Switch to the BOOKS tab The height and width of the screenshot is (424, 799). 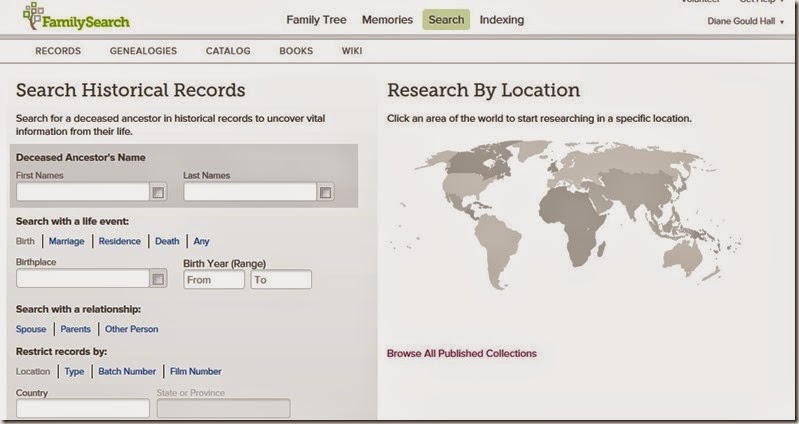(296, 51)
